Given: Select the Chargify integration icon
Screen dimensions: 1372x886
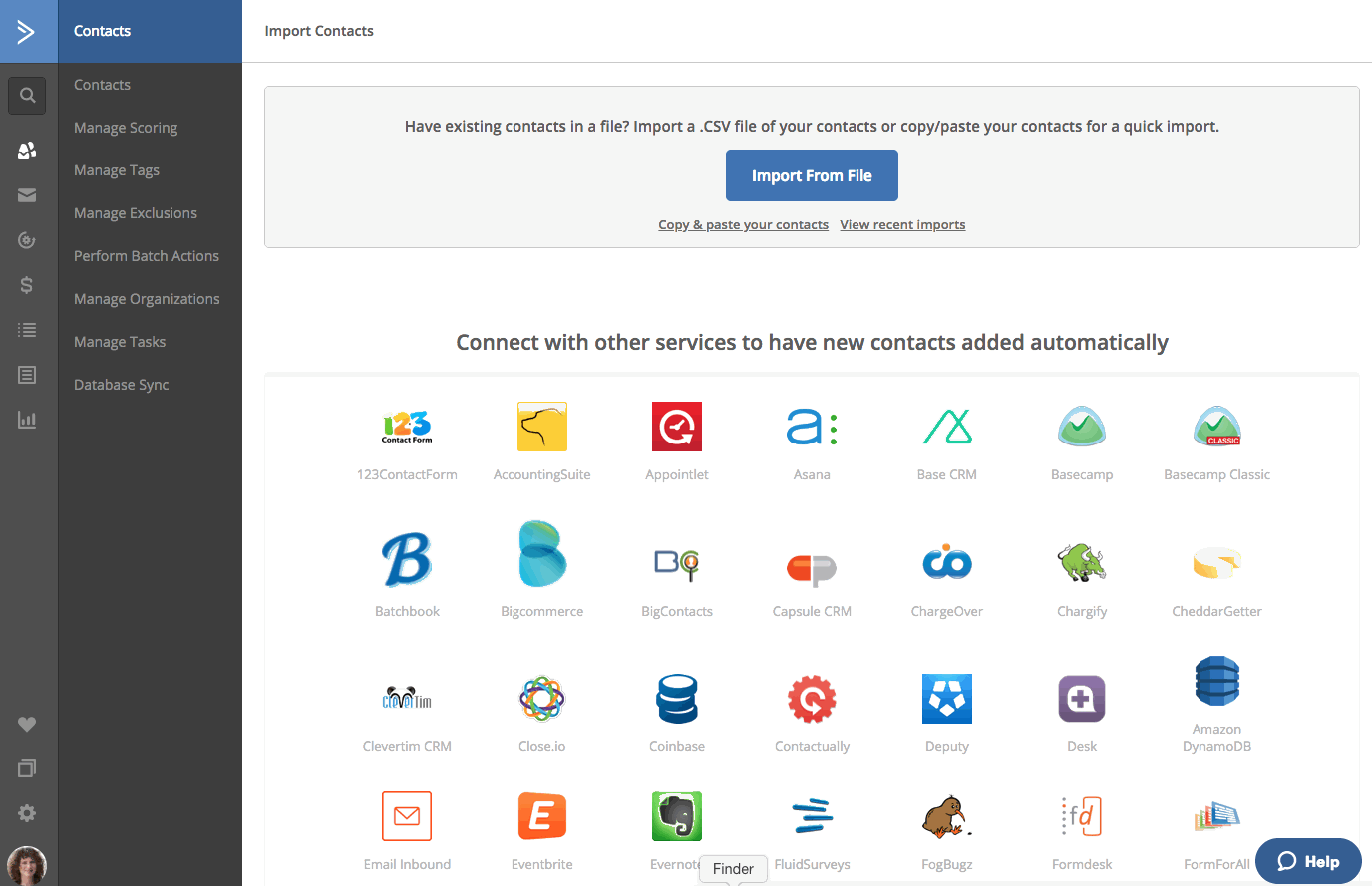Looking at the screenshot, I should click(1082, 562).
